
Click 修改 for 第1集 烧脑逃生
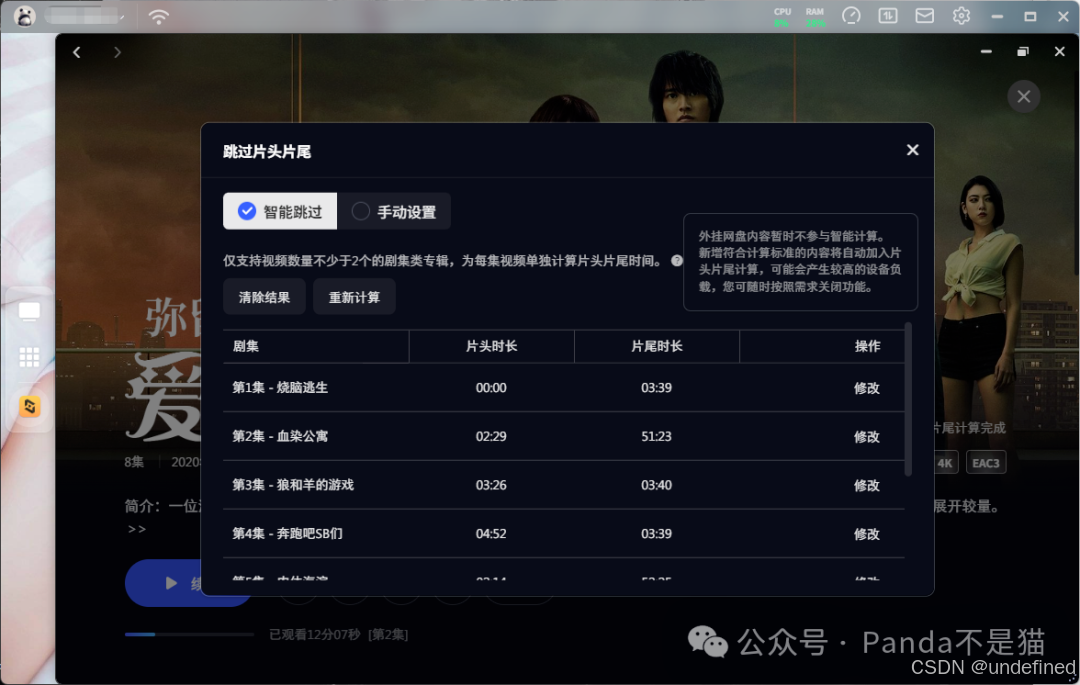coord(866,388)
